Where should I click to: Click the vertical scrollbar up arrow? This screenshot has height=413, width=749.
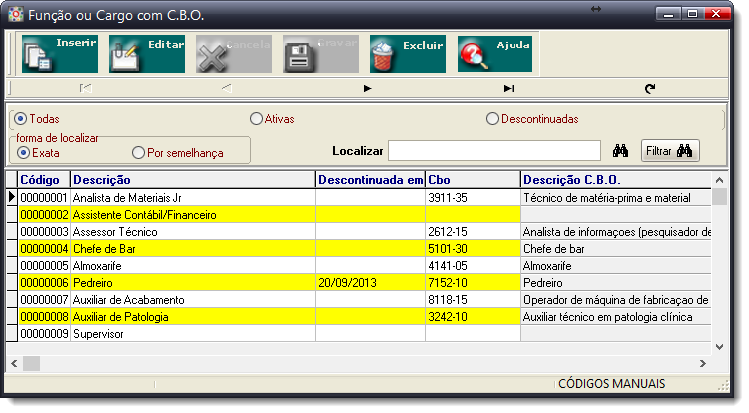(719, 180)
